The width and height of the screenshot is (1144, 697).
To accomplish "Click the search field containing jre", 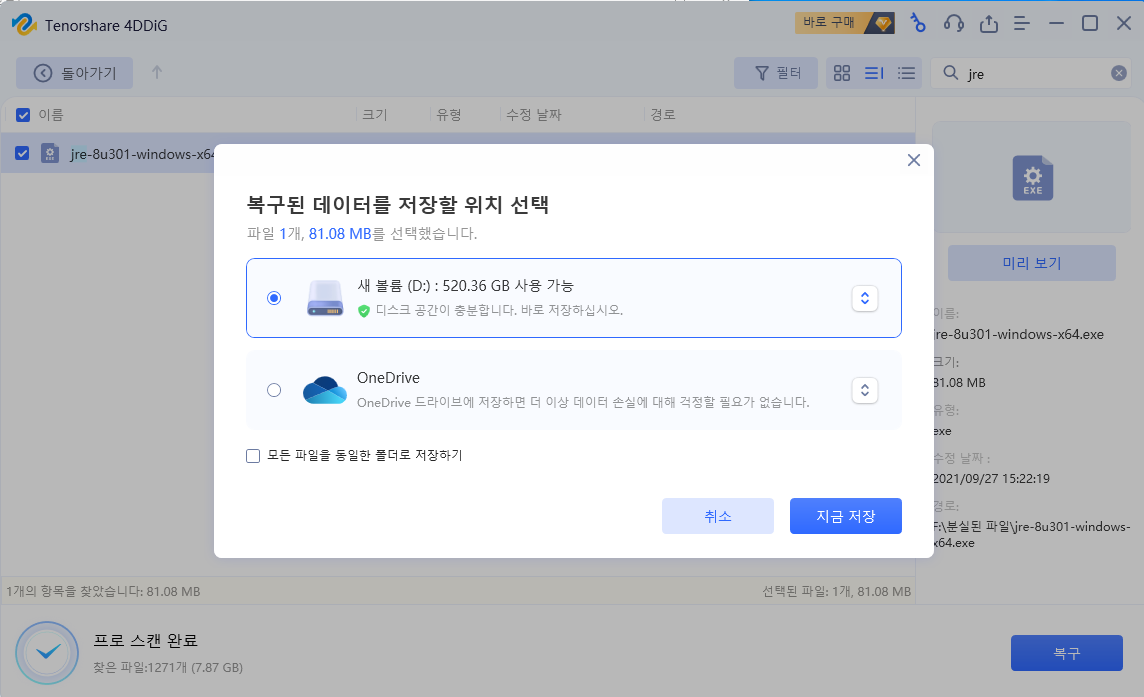I will [1032, 73].
